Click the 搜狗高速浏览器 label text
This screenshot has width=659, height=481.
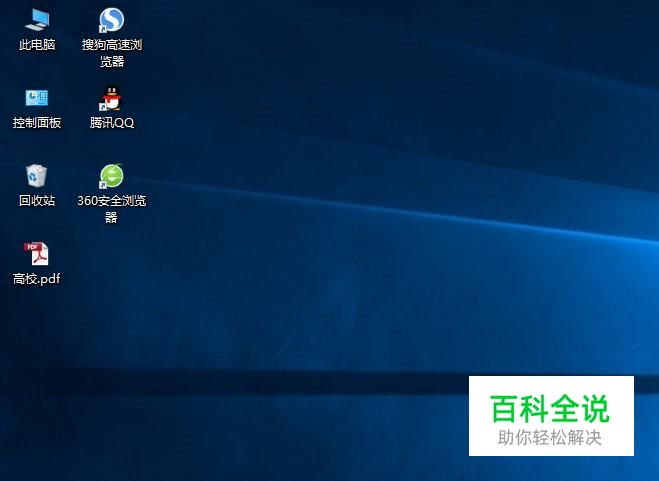[x=112, y=53]
